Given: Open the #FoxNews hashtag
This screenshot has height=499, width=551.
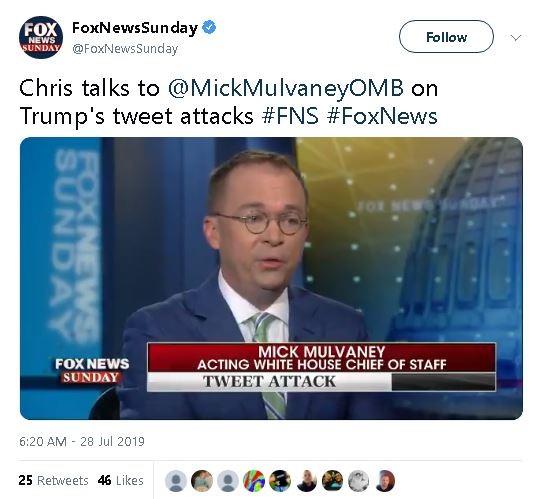Looking at the screenshot, I should [x=382, y=116].
